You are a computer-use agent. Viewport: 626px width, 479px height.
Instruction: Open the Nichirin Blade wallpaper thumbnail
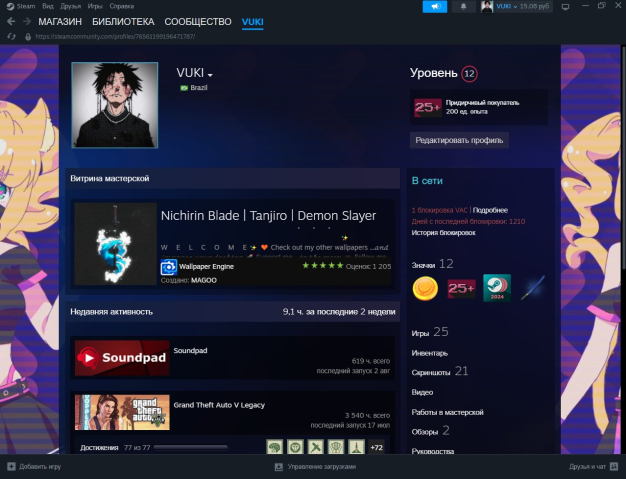114,244
